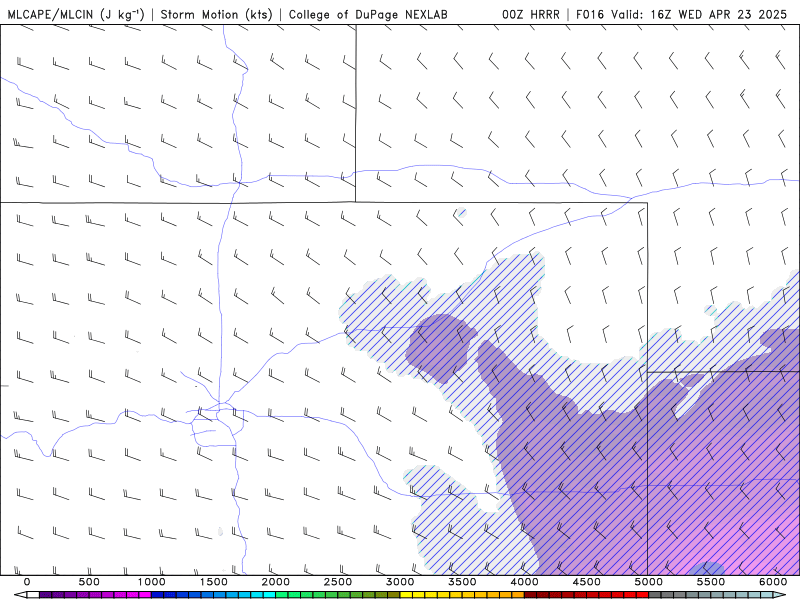
Task: Click the left arrow end of the colorbar
Action: (x=20, y=595)
